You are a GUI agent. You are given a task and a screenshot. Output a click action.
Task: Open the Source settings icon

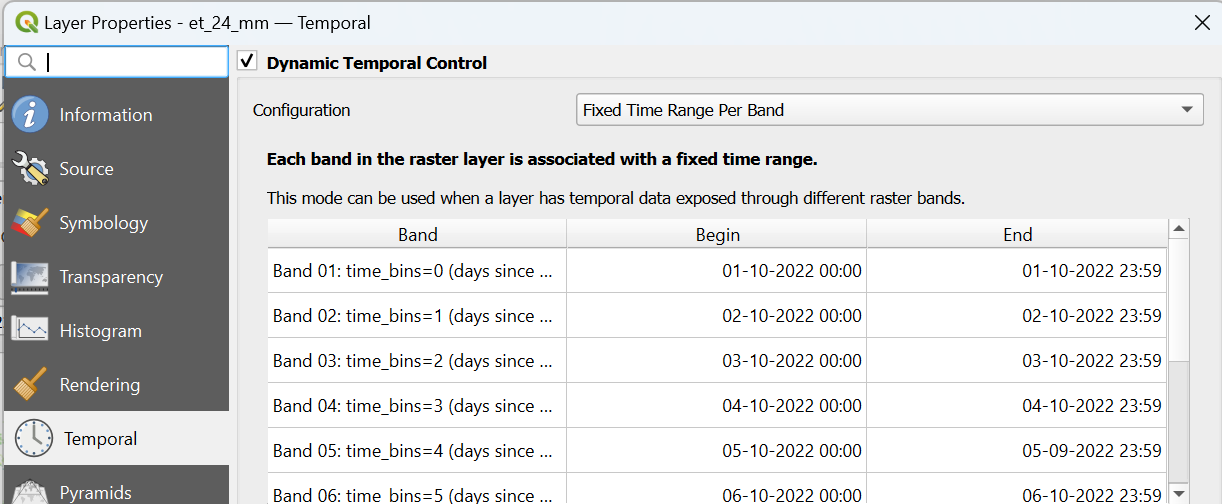[x=30, y=169]
